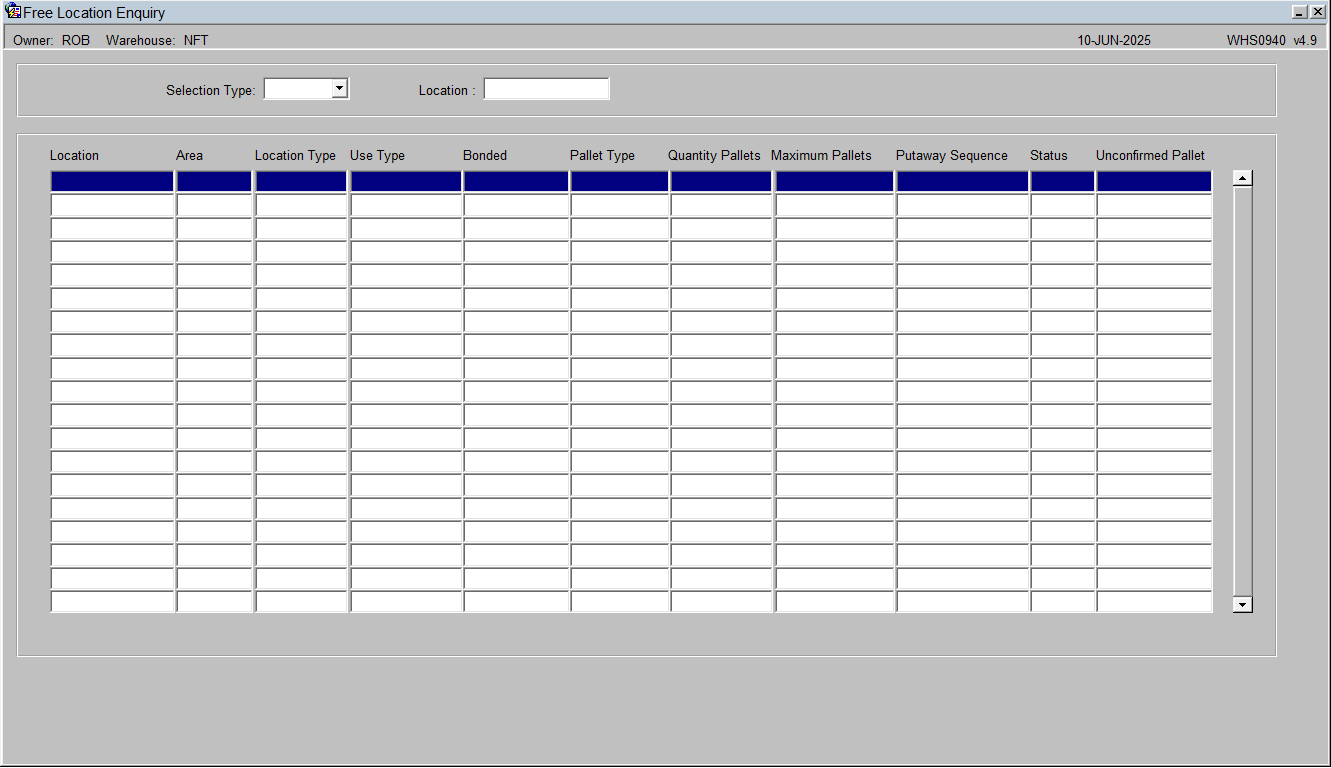Viewport: 1331px width, 768px height.
Task: Select the highlighted Bonded cell
Action: click(516, 181)
